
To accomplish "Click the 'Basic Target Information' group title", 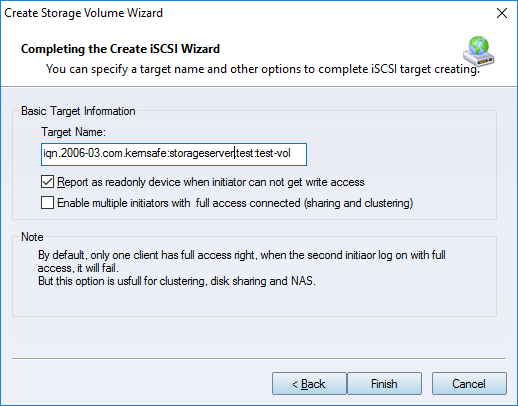I will coord(78,111).
